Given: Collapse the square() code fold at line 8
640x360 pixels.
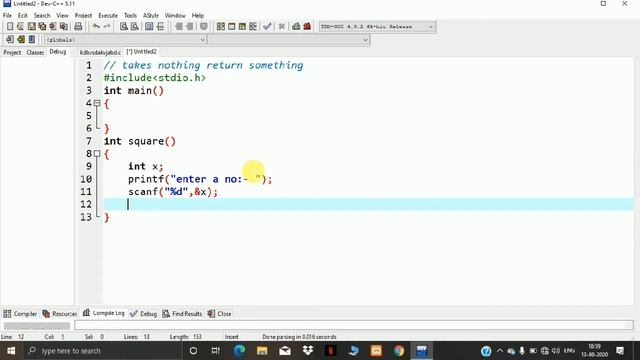Looking at the screenshot, I should [97, 154].
